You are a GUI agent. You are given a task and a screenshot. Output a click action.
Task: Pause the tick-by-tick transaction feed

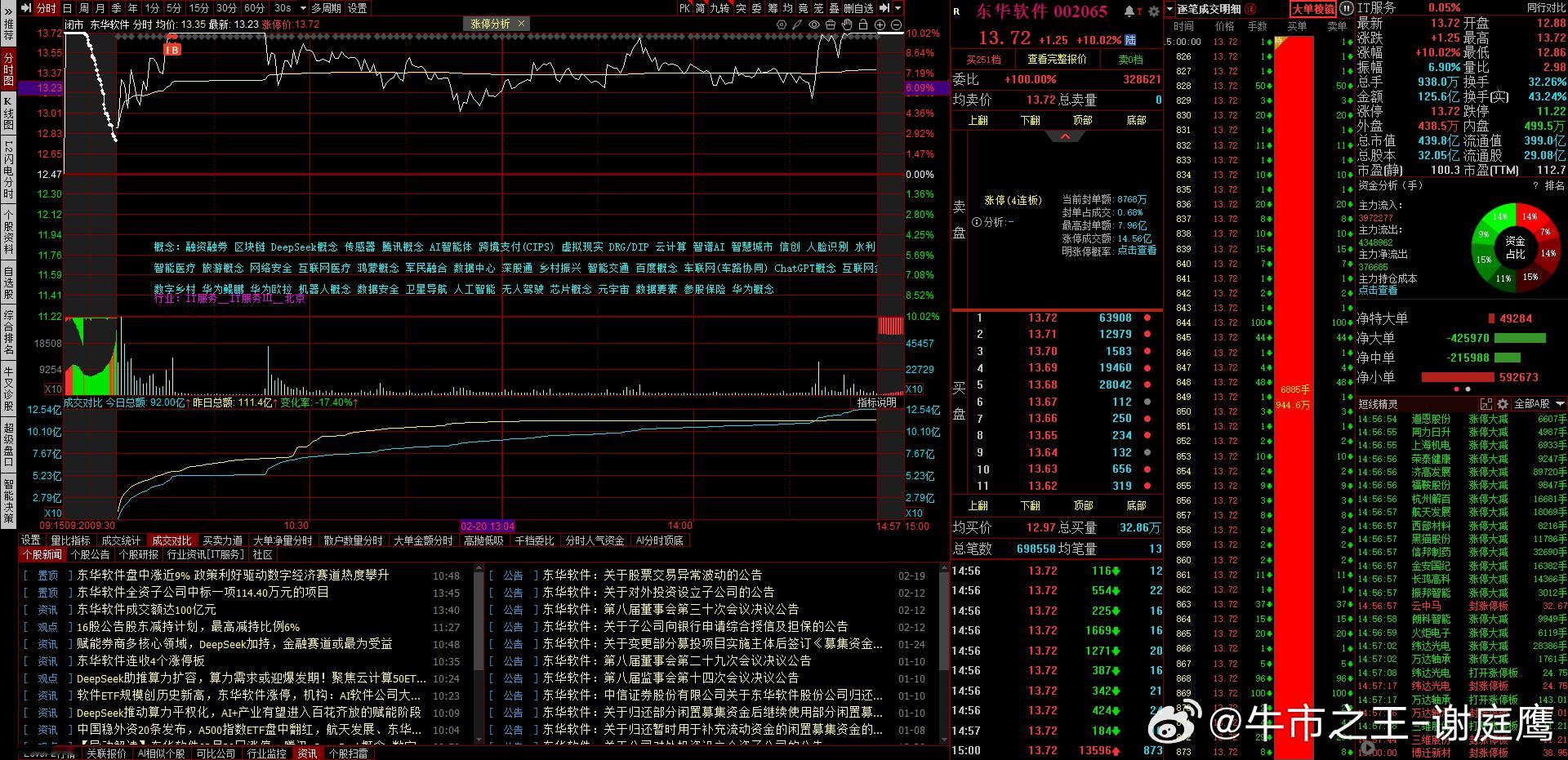1346,9
